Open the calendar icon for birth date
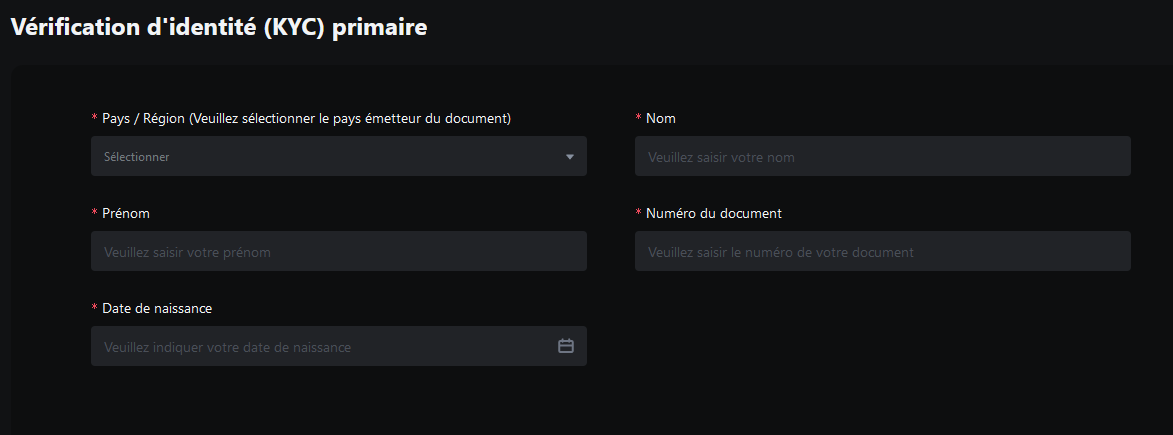This screenshot has width=1173, height=435. (566, 346)
